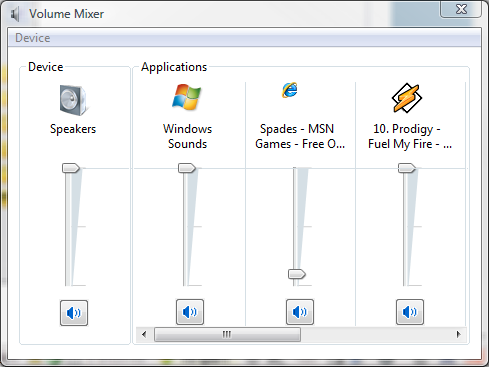Click the Internet Explorer Spades icon
The image size is (489, 367).
tap(290, 90)
